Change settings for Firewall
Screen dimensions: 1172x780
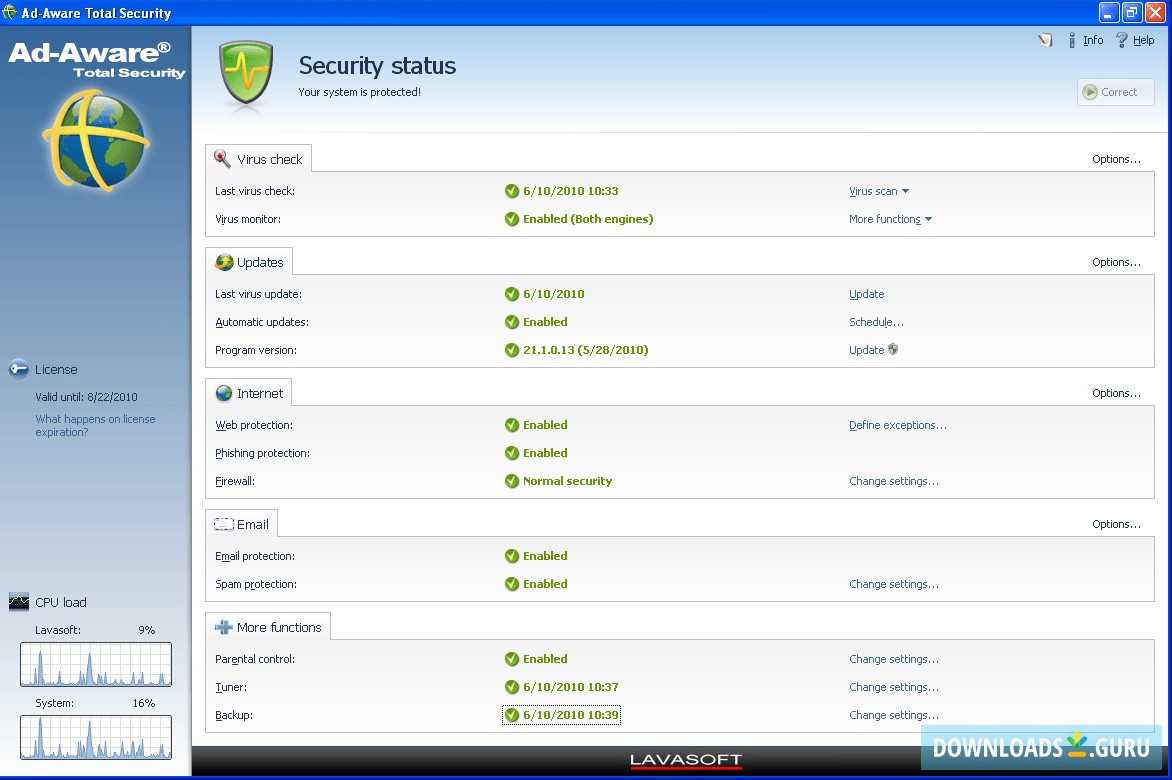894,481
